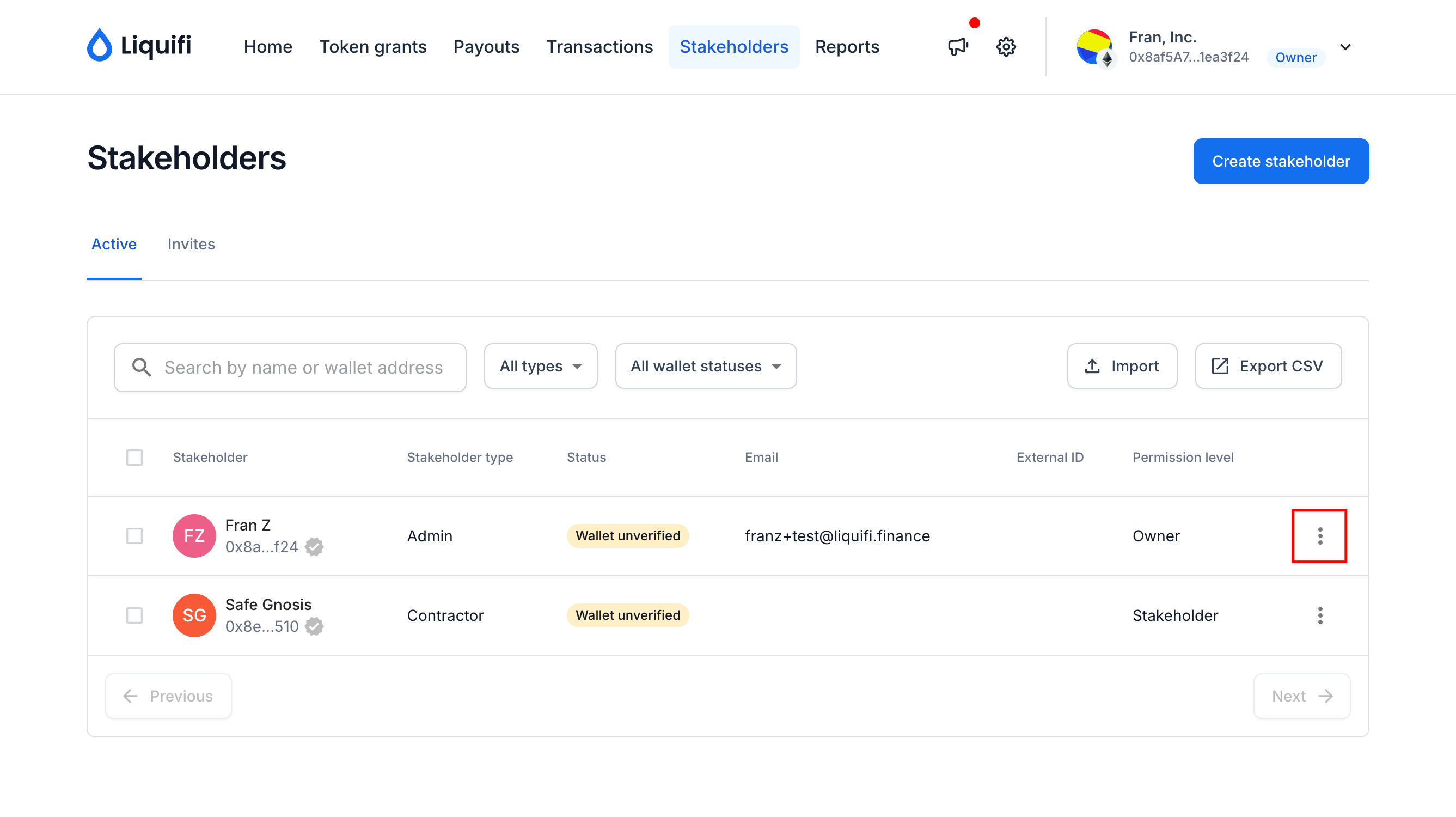Click the Fran Z stakeholder name
This screenshot has width=1456, height=817.
click(248, 525)
